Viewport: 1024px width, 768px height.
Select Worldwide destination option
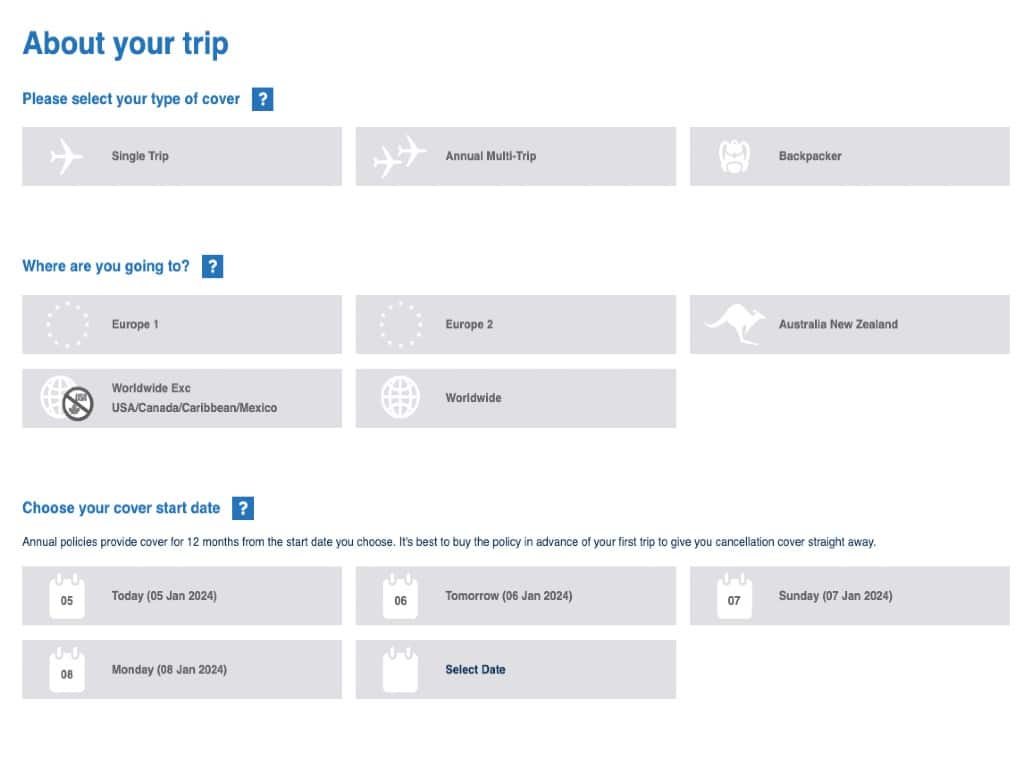[x=515, y=398]
